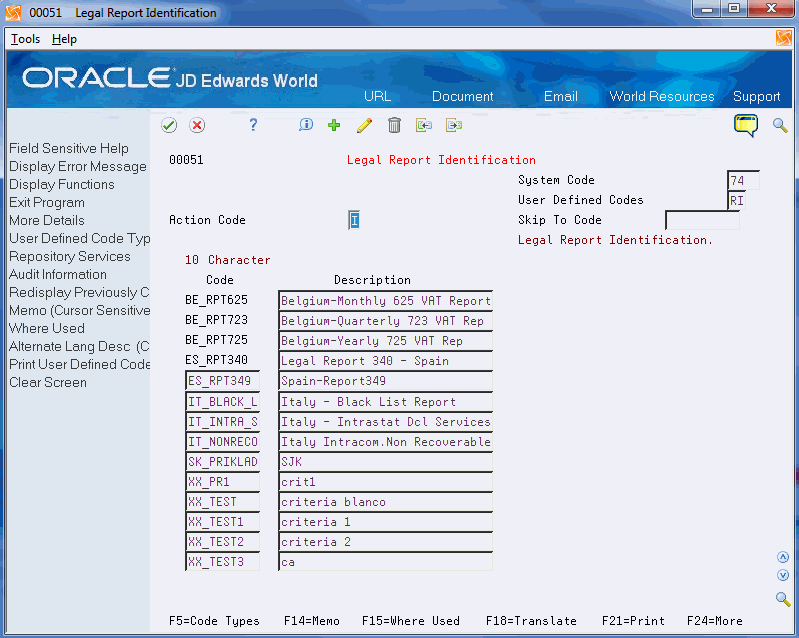The height and width of the screenshot is (638, 799).
Task: Select Alternate Lang Desc option
Action: 79,347
